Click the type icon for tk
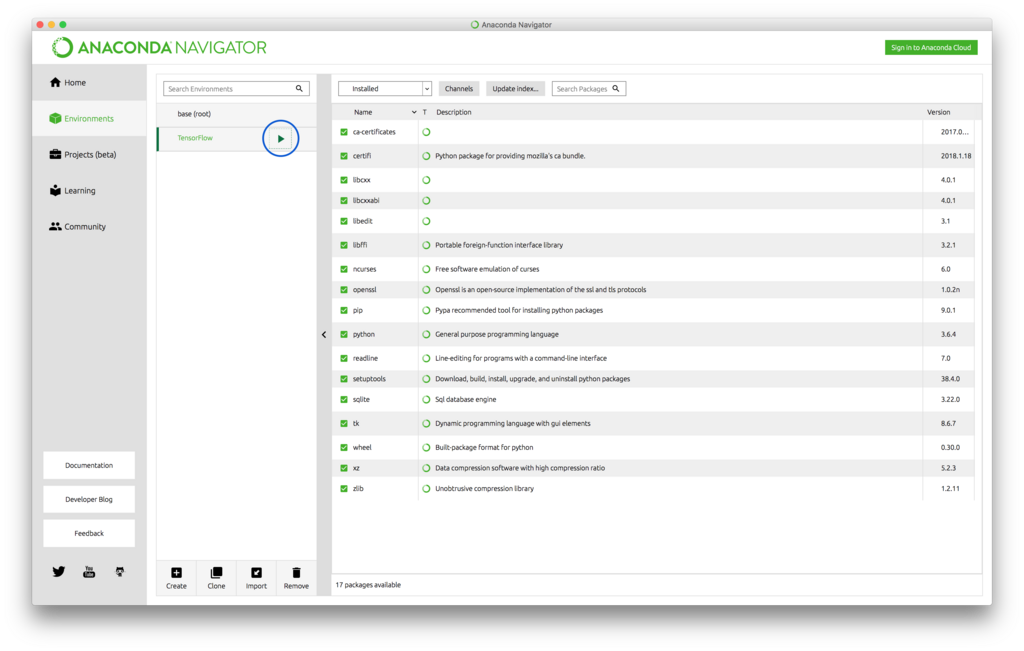This screenshot has height=651, width=1024. pyautogui.click(x=426, y=424)
